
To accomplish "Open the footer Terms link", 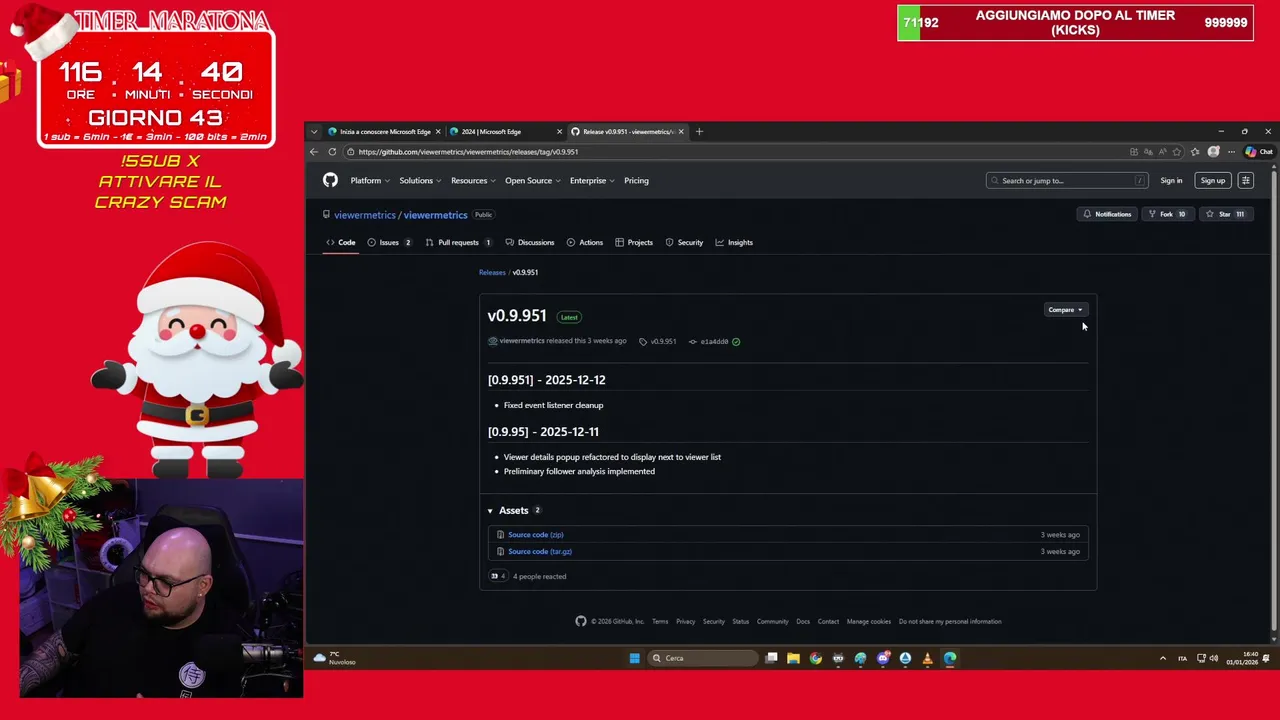I will pos(660,622).
